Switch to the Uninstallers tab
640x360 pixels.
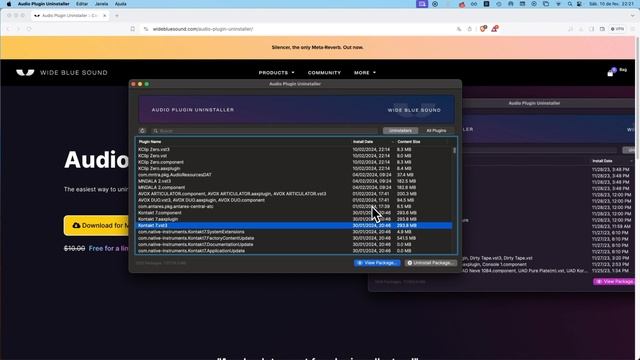click(400, 131)
